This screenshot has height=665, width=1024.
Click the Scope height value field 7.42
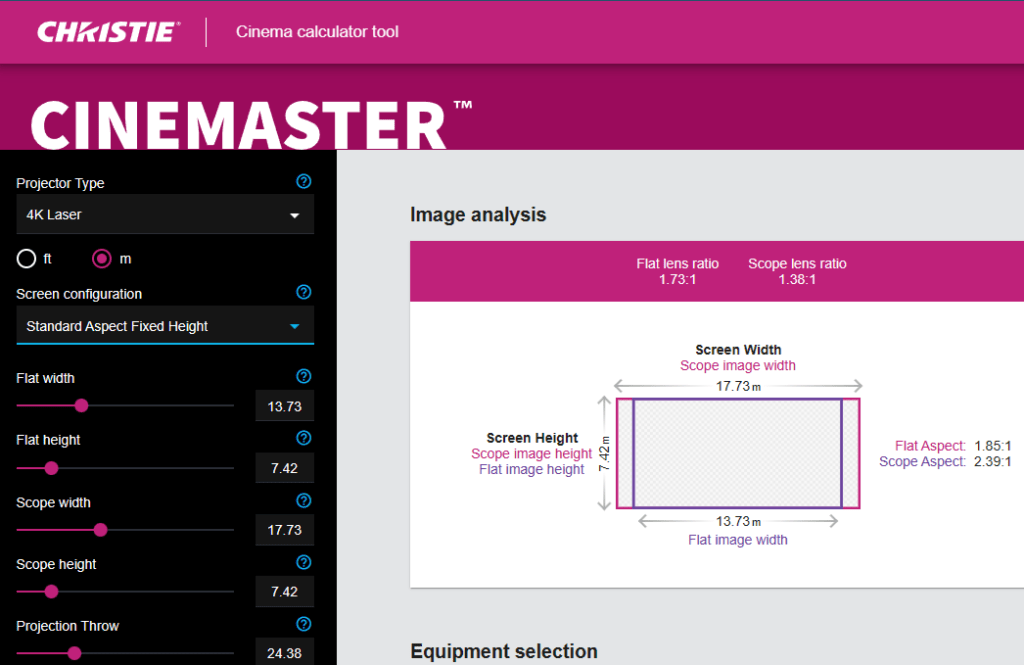(285, 592)
